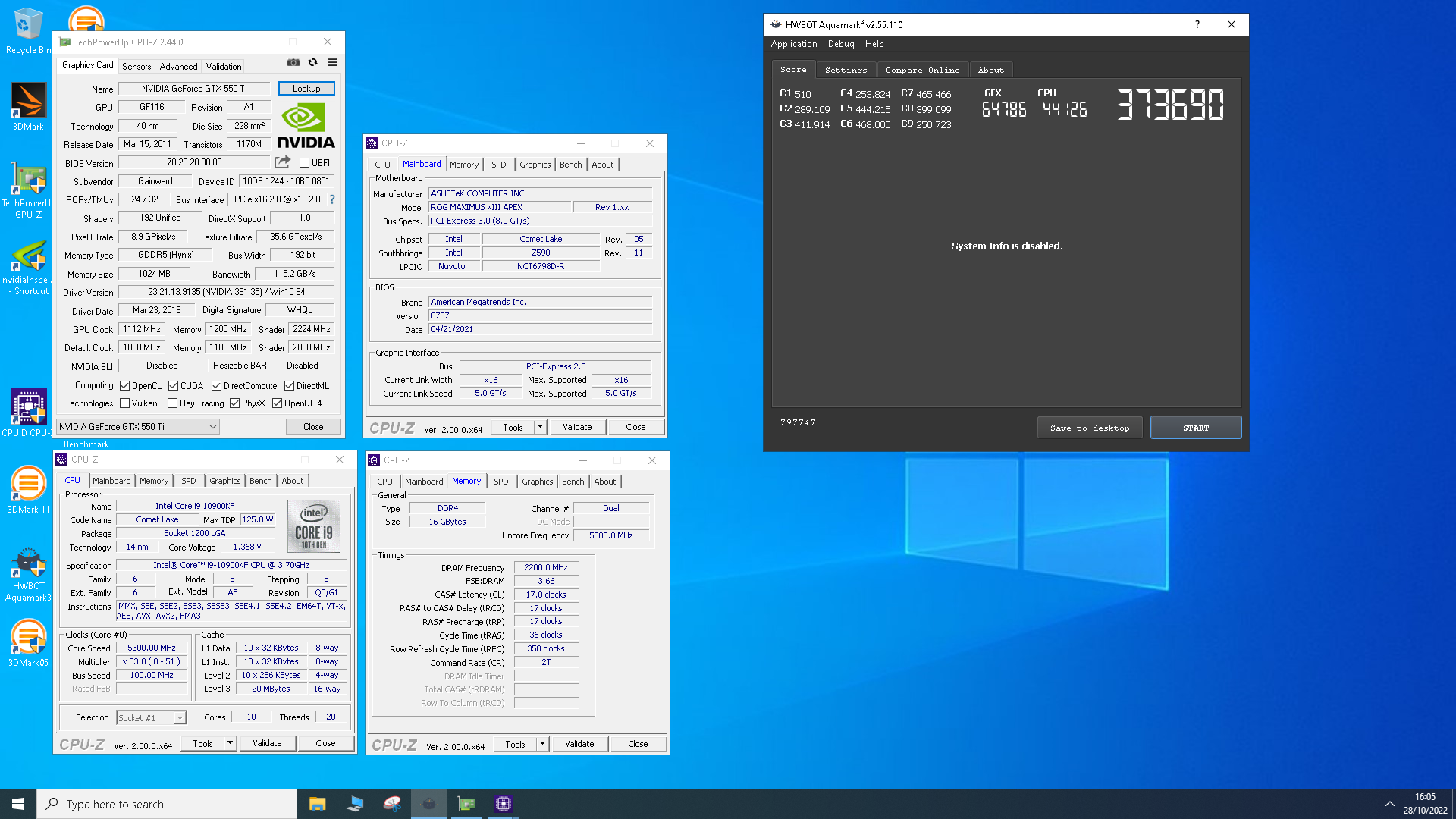Open Application menu in HWBOT Aquamark
This screenshot has height=819, width=1456.
pyautogui.click(x=793, y=44)
